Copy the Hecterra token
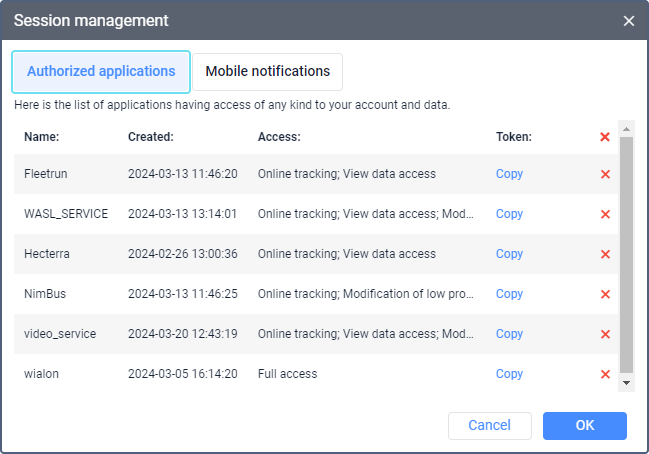 509,254
